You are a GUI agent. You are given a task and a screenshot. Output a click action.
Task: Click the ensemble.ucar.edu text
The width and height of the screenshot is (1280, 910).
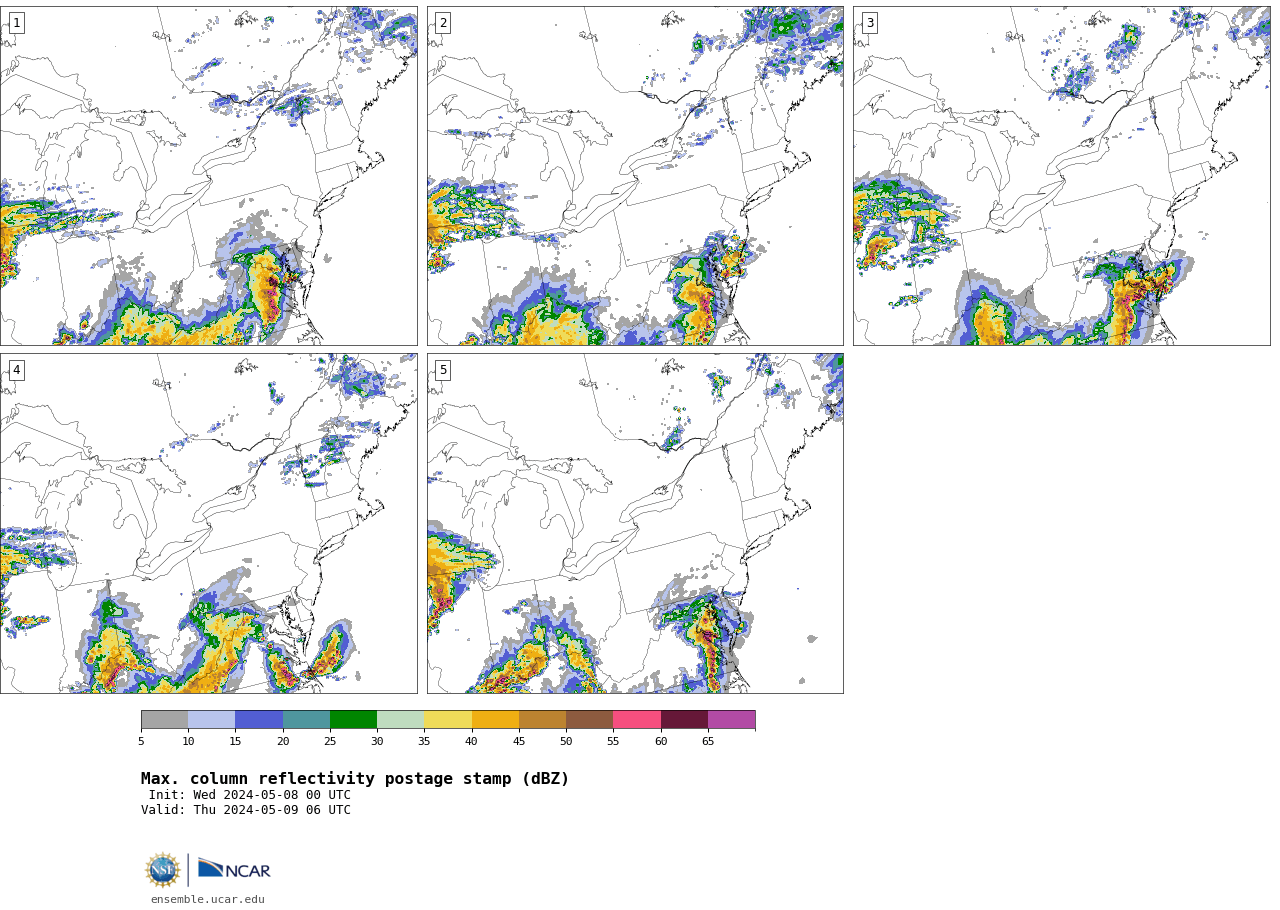[208, 899]
